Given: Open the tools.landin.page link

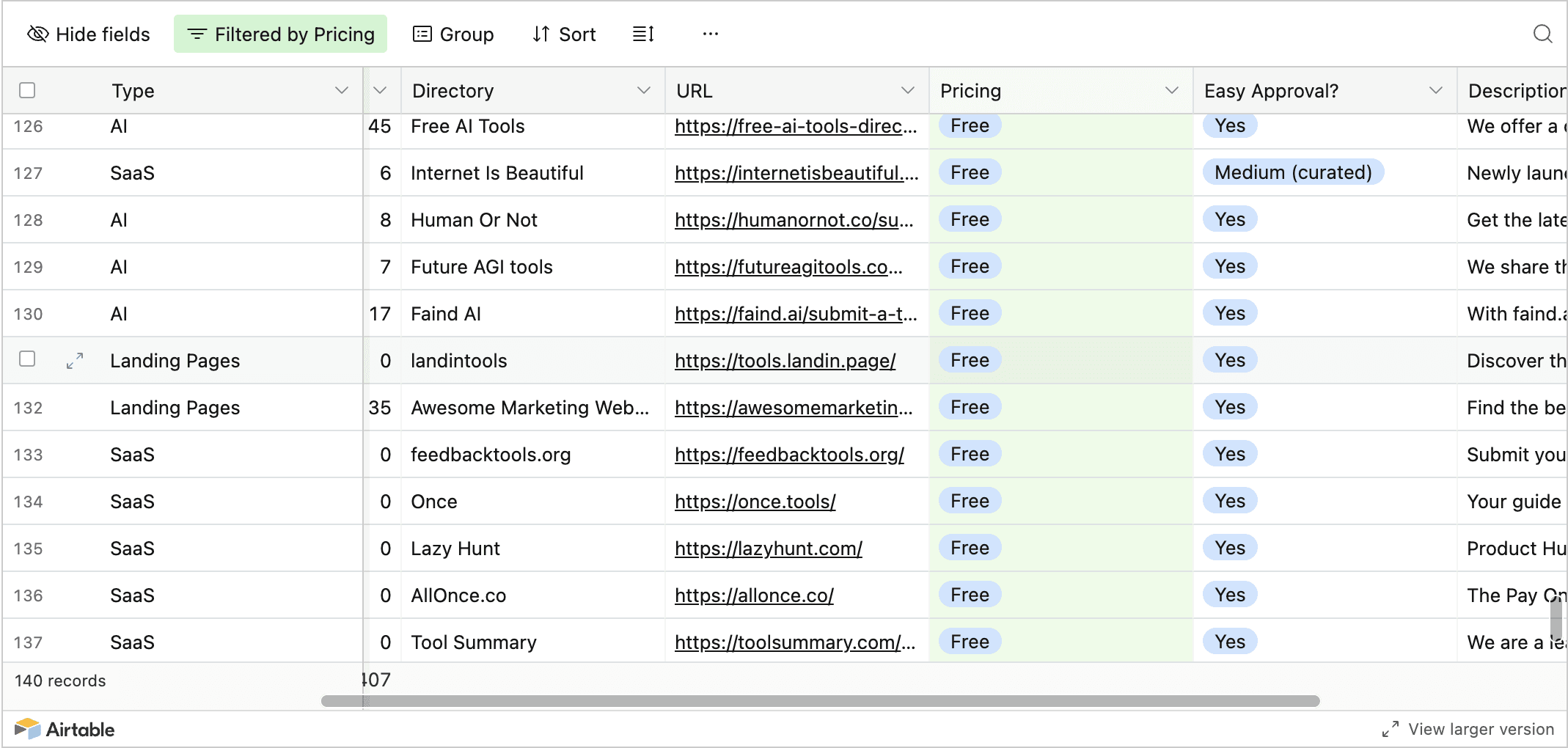Looking at the screenshot, I should (x=785, y=361).
